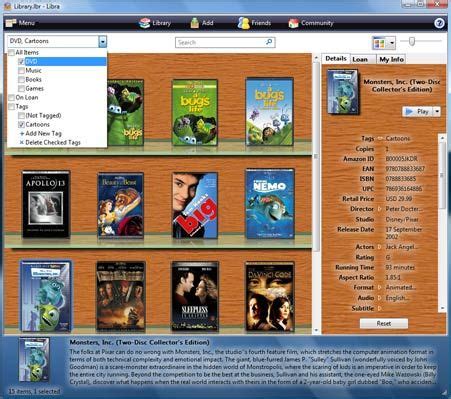Open the Library section
The image size is (451, 399).
pos(155,23)
